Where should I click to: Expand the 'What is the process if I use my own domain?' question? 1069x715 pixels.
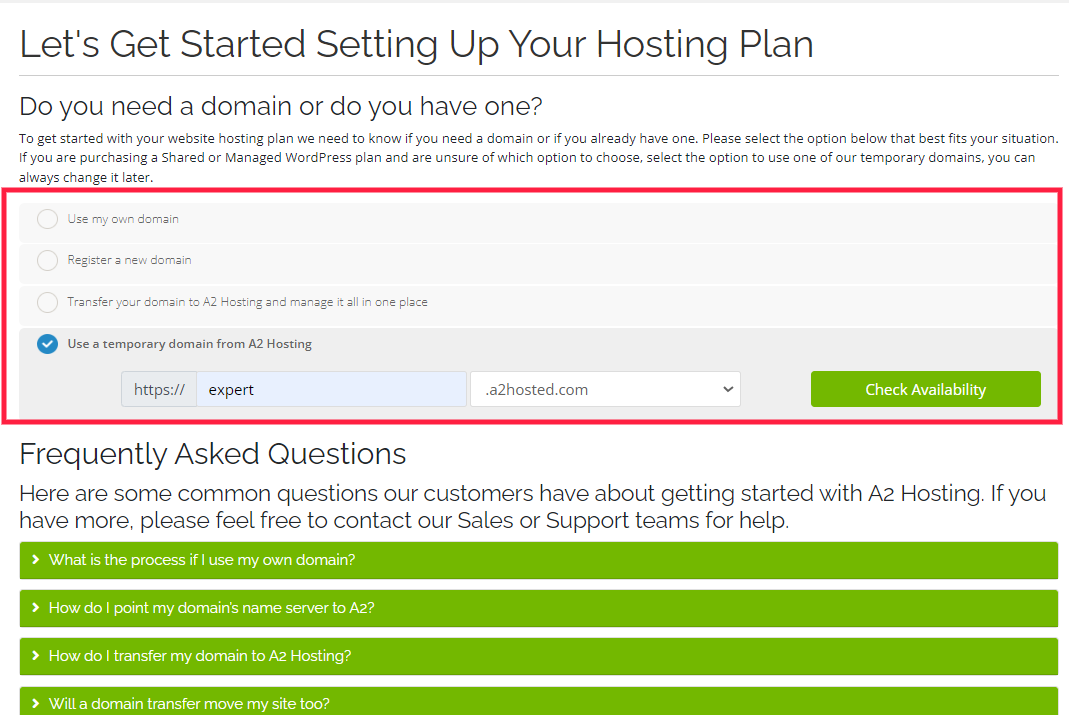coord(539,560)
